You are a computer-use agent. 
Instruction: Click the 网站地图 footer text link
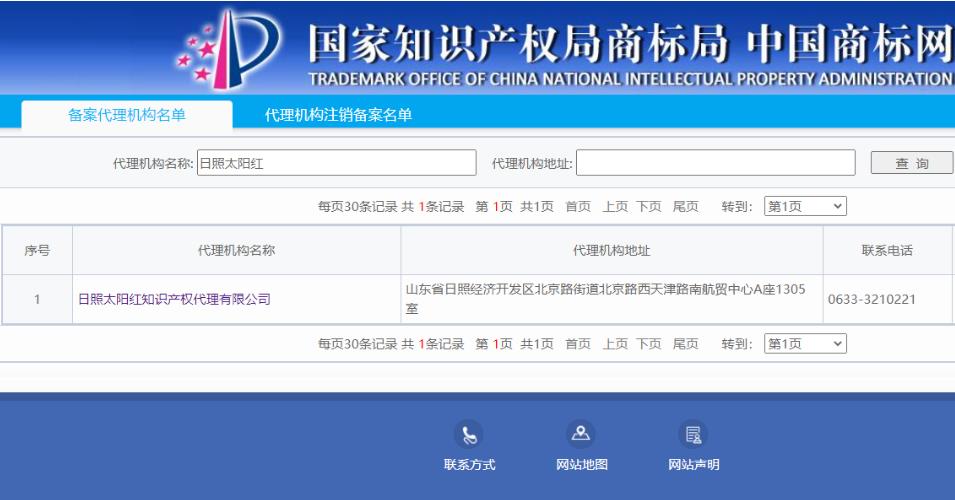[x=582, y=465]
